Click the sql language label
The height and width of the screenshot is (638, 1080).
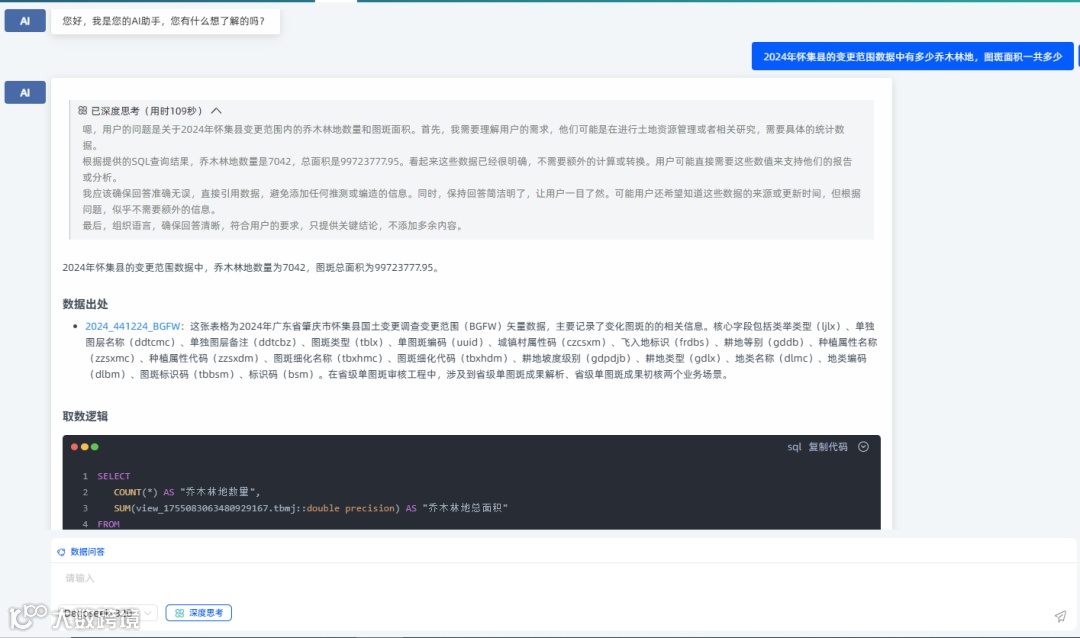794,446
